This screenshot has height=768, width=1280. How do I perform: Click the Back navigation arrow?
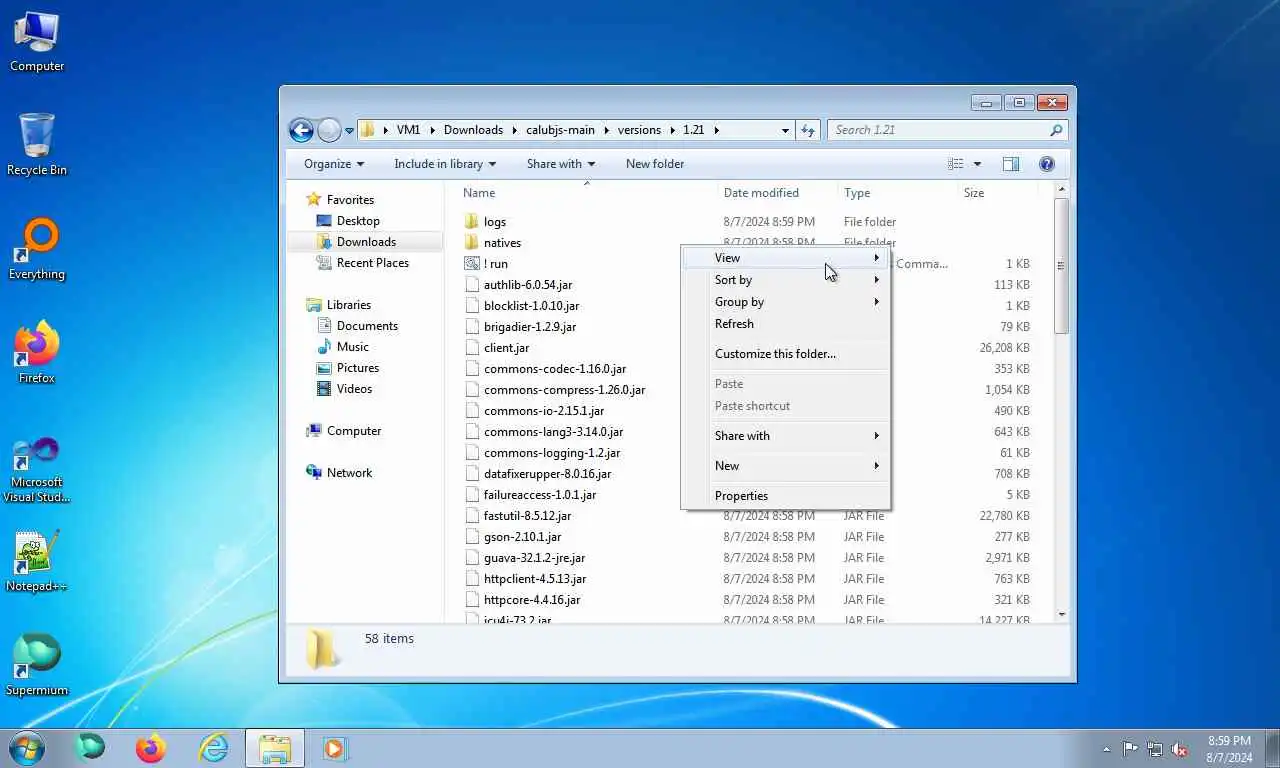[x=301, y=130]
